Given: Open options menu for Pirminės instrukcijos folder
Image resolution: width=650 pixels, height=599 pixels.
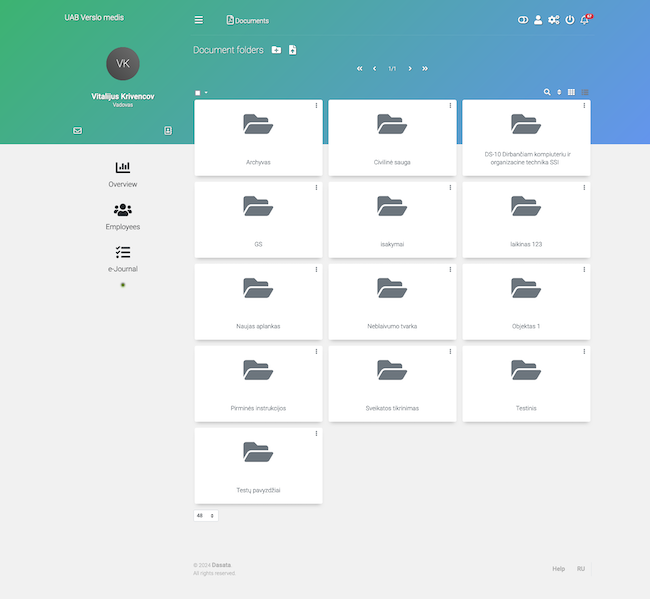Looking at the screenshot, I should [316, 352].
